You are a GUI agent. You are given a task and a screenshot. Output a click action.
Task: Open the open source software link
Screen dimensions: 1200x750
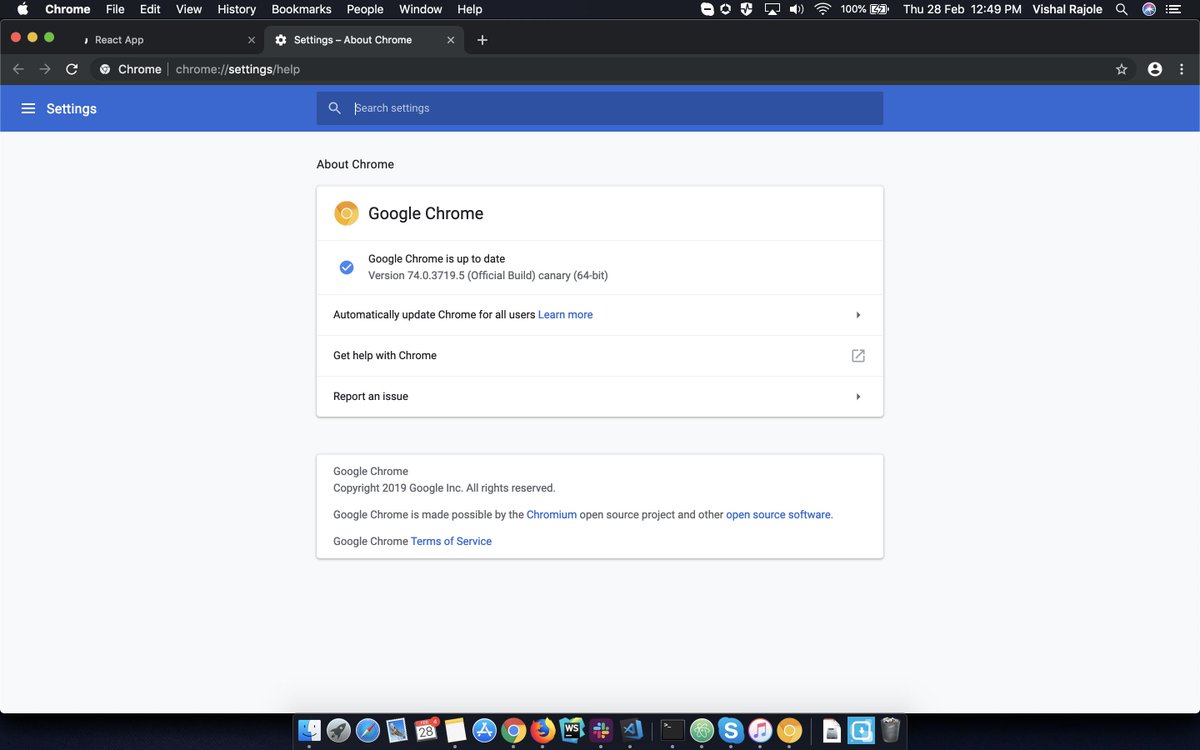pos(778,514)
